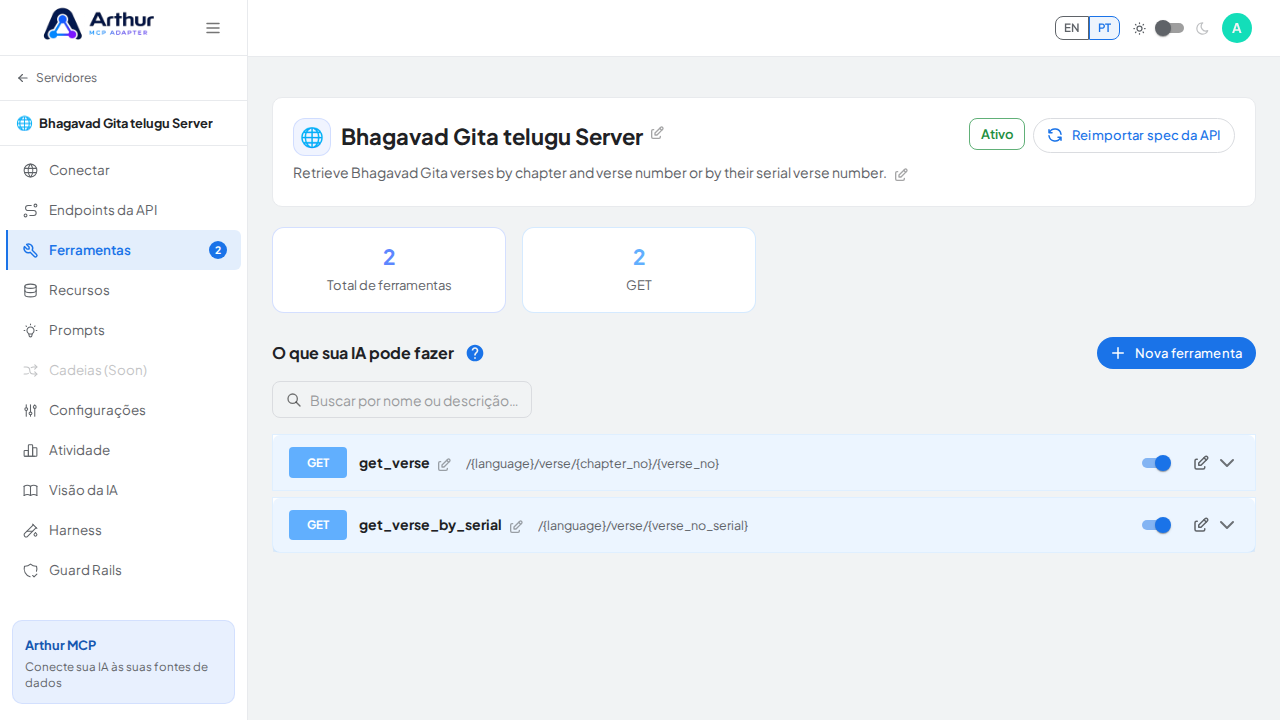
Task: Open the Conectar section
Action: (x=123, y=170)
